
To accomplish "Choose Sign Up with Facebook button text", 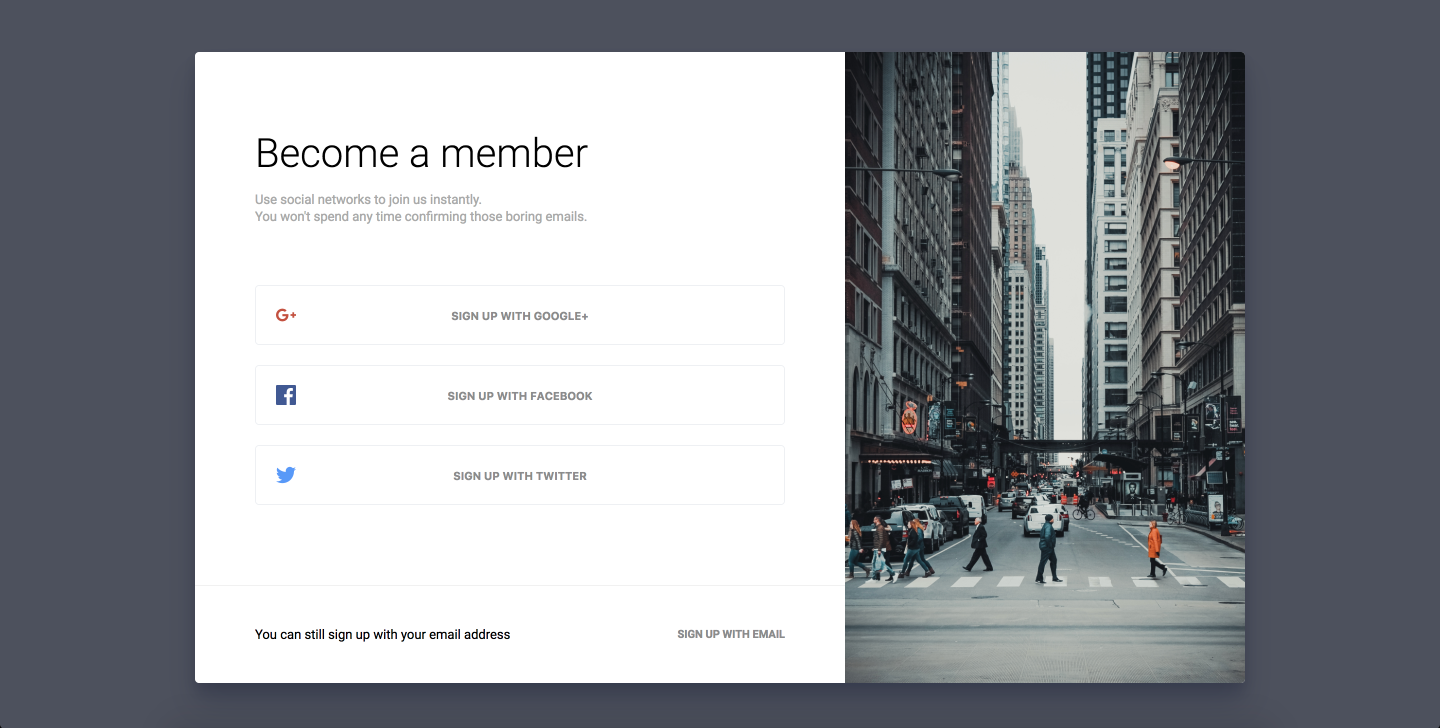I will click(520, 396).
